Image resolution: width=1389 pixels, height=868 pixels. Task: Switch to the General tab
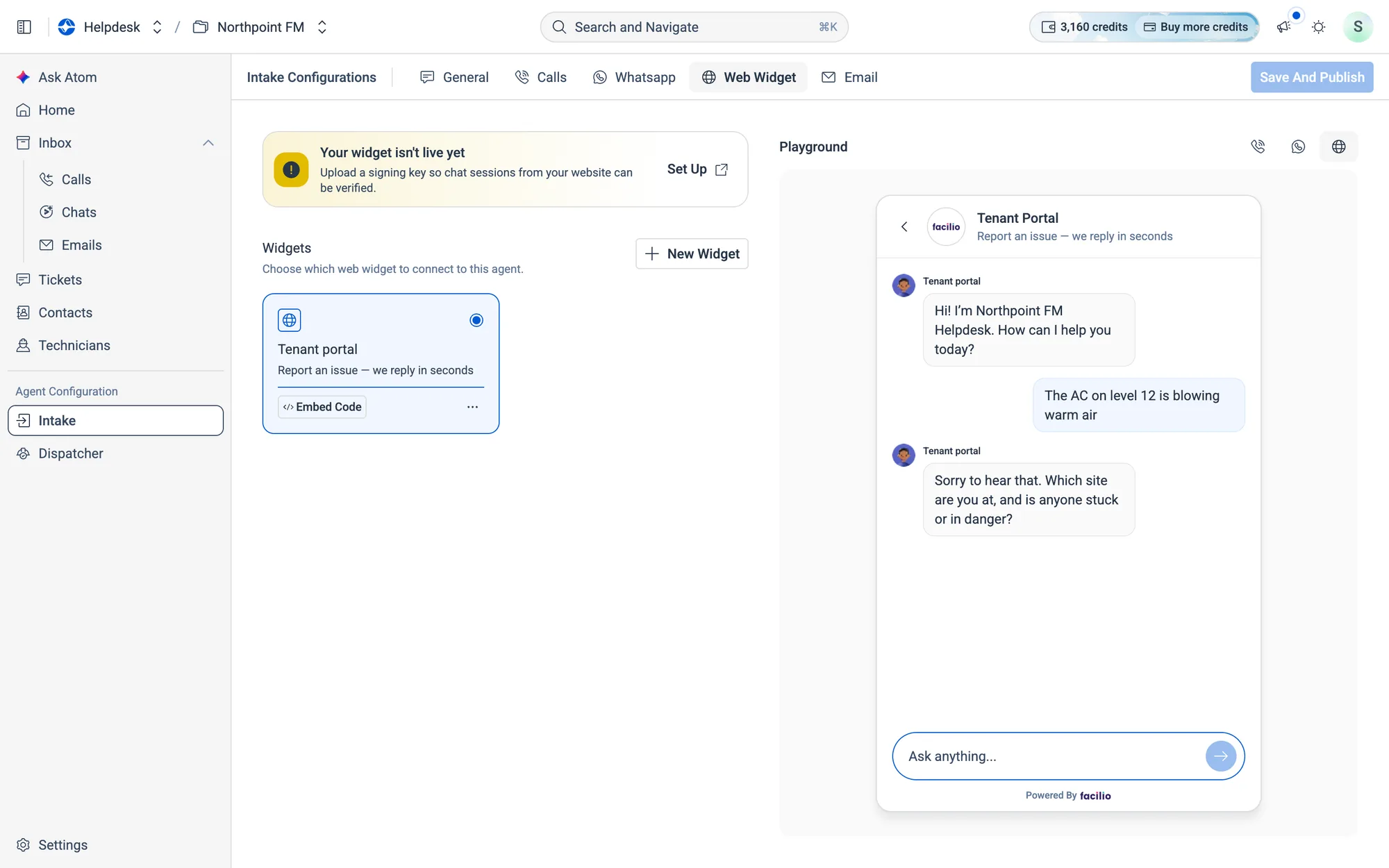(454, 77)
